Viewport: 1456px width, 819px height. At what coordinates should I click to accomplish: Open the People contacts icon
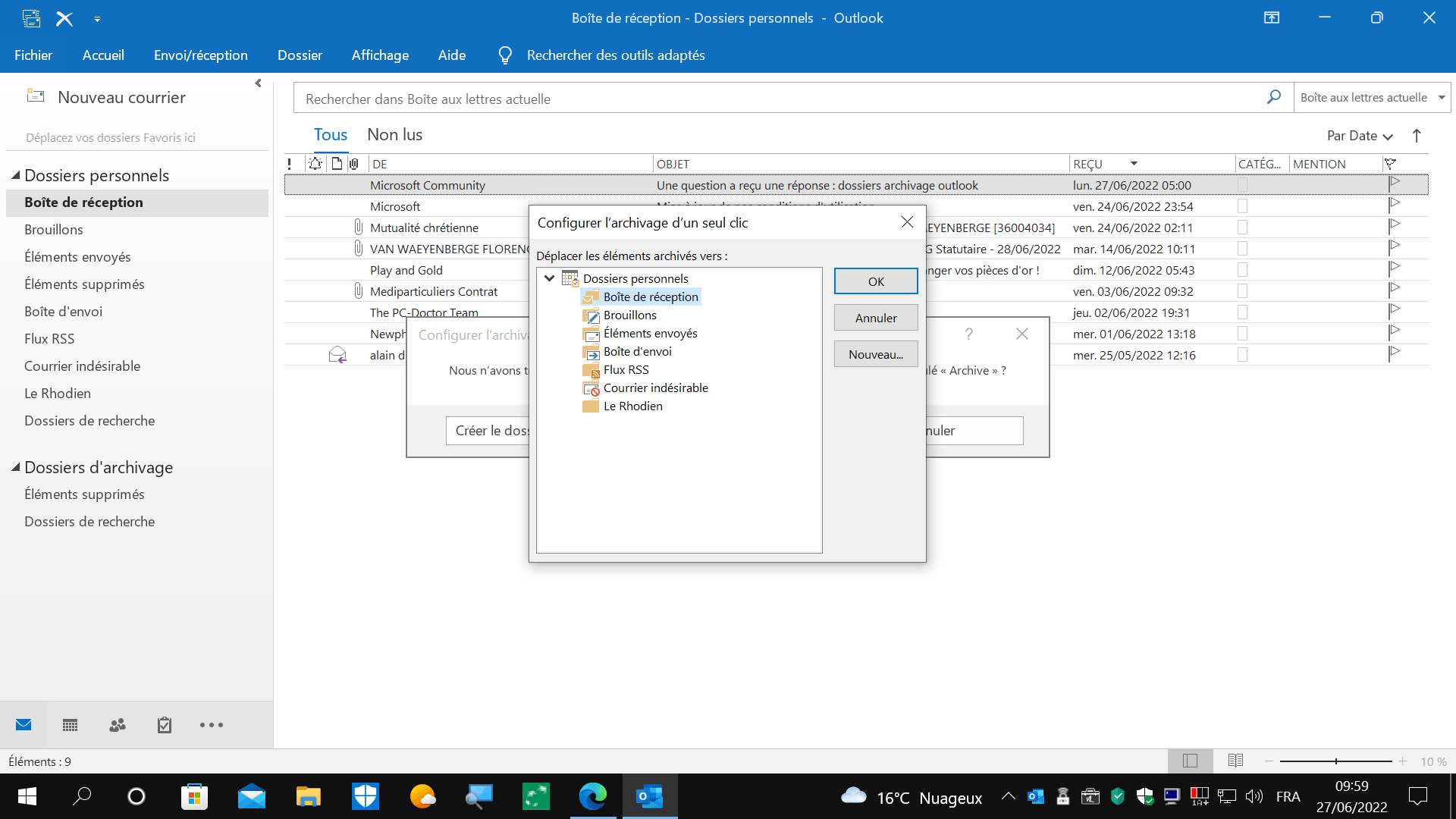click(x=118, y=725)
